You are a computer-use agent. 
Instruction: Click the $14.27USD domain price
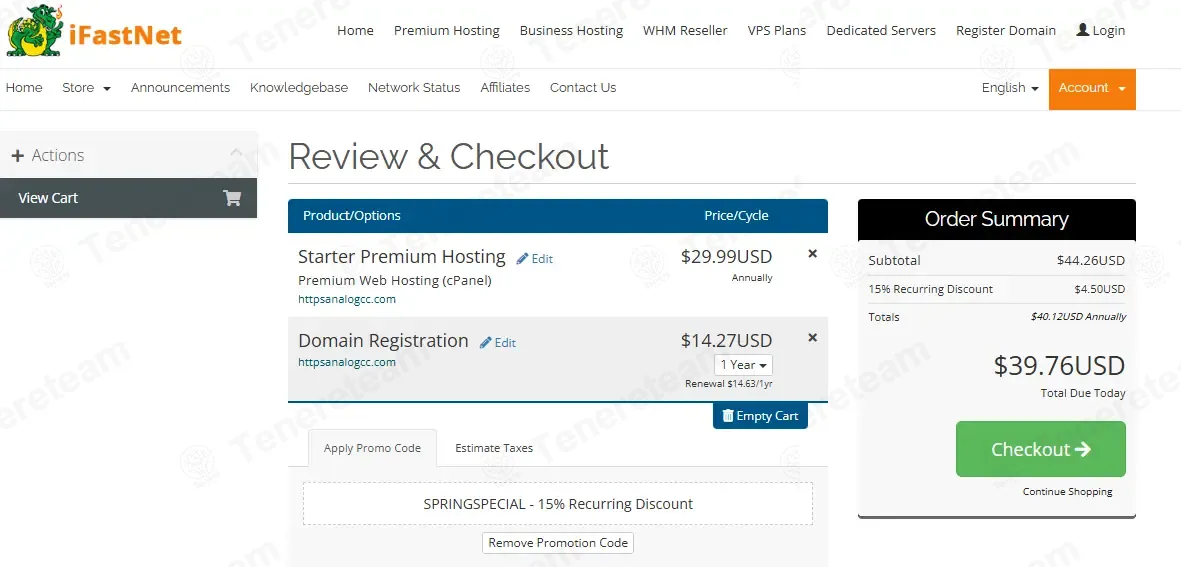tap(726, 340)
